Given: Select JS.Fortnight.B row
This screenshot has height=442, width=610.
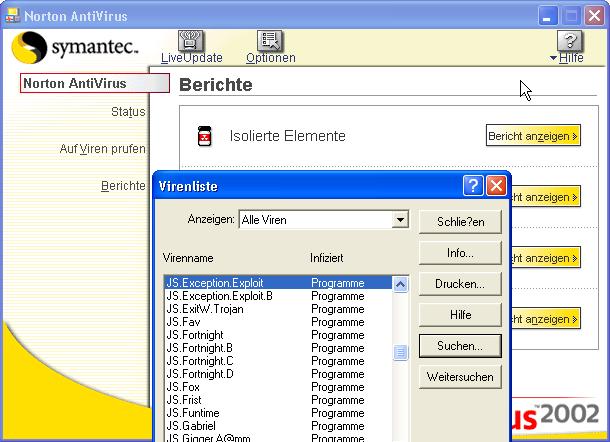Looking at the screenshot, I should (x=278, y=348).
